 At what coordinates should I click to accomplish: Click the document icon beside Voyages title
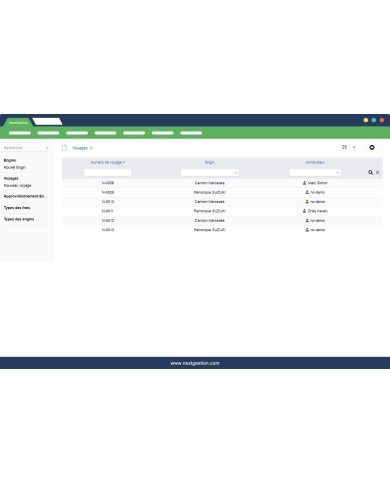coord(65,148)
